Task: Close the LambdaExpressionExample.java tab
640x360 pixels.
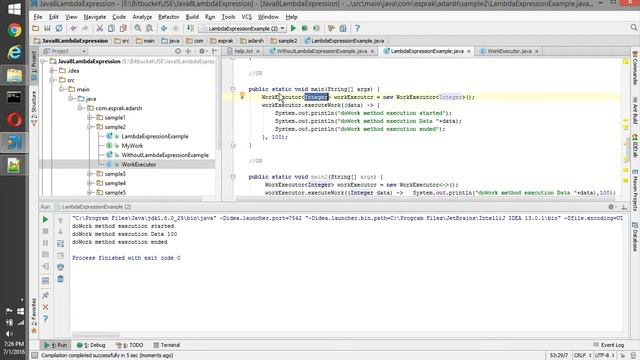Action: pyautogui.click(x=469, y=51)
